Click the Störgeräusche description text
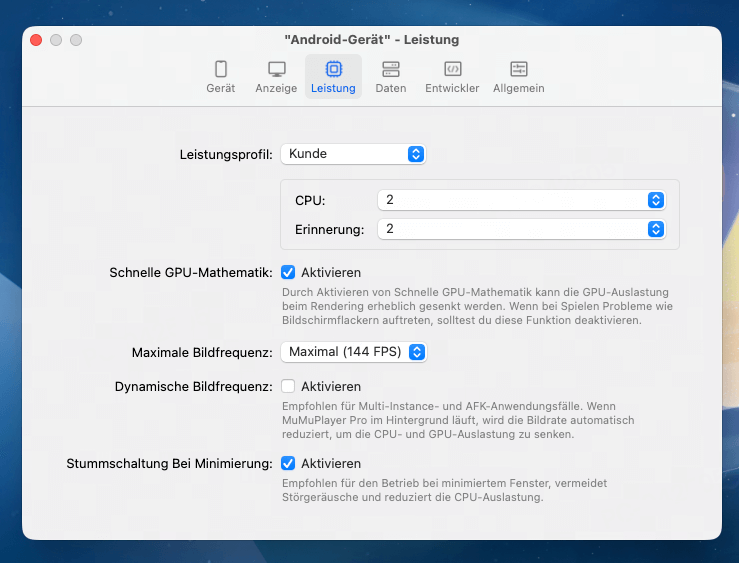 [x=444, y=490]
